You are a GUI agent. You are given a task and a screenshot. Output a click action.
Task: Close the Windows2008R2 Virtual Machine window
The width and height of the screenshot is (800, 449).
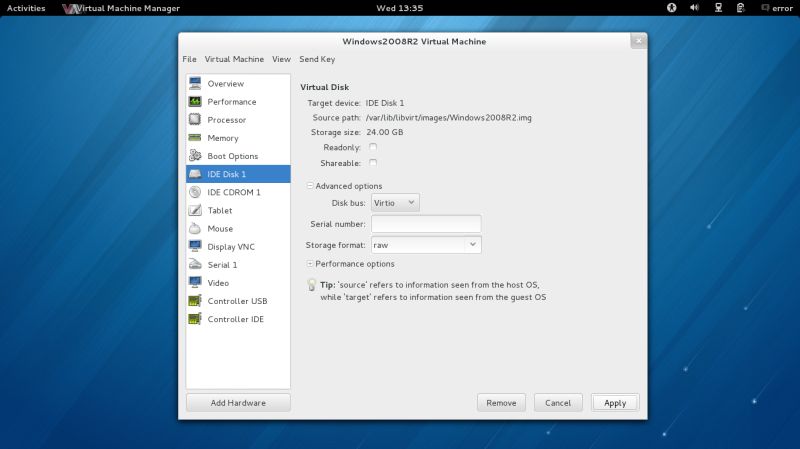[639, 41]
